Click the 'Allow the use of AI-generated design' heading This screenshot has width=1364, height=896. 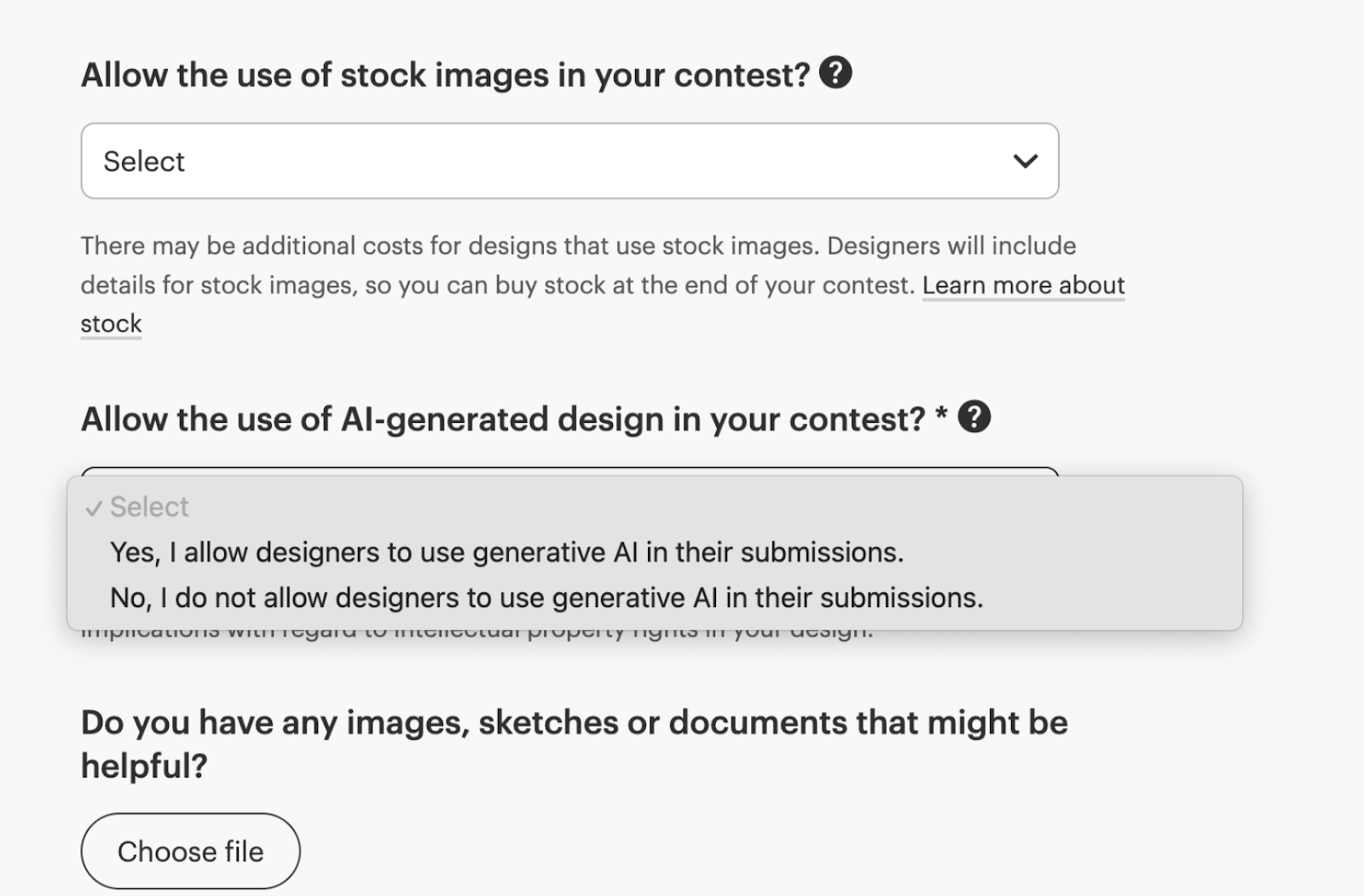tap(503, 419)
